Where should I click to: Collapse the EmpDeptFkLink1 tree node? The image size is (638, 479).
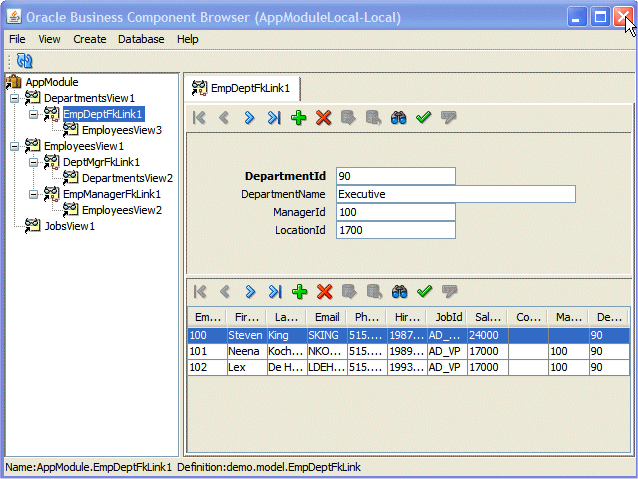coord(33,114)
